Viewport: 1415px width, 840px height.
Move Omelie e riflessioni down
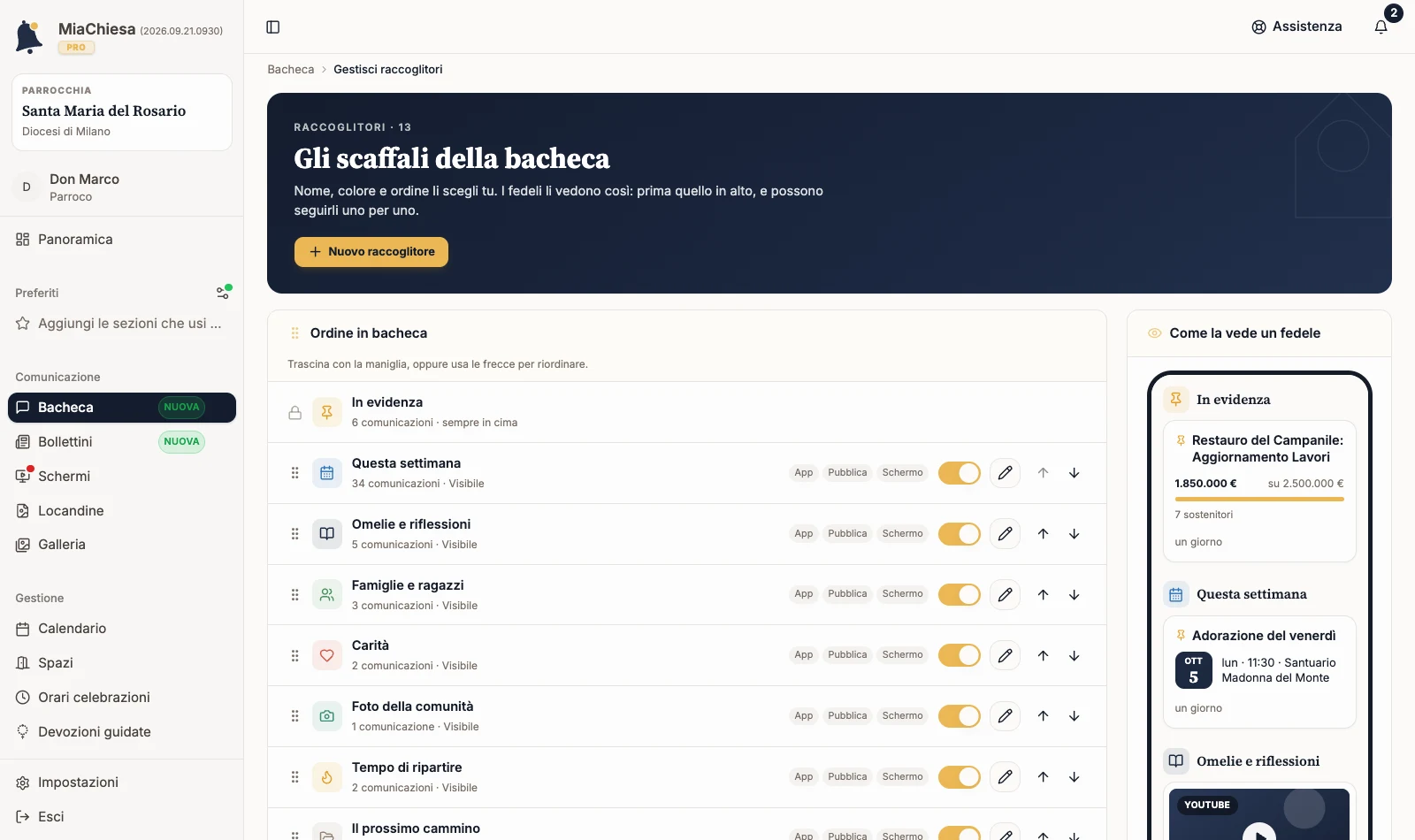[x=1075, y=534]
